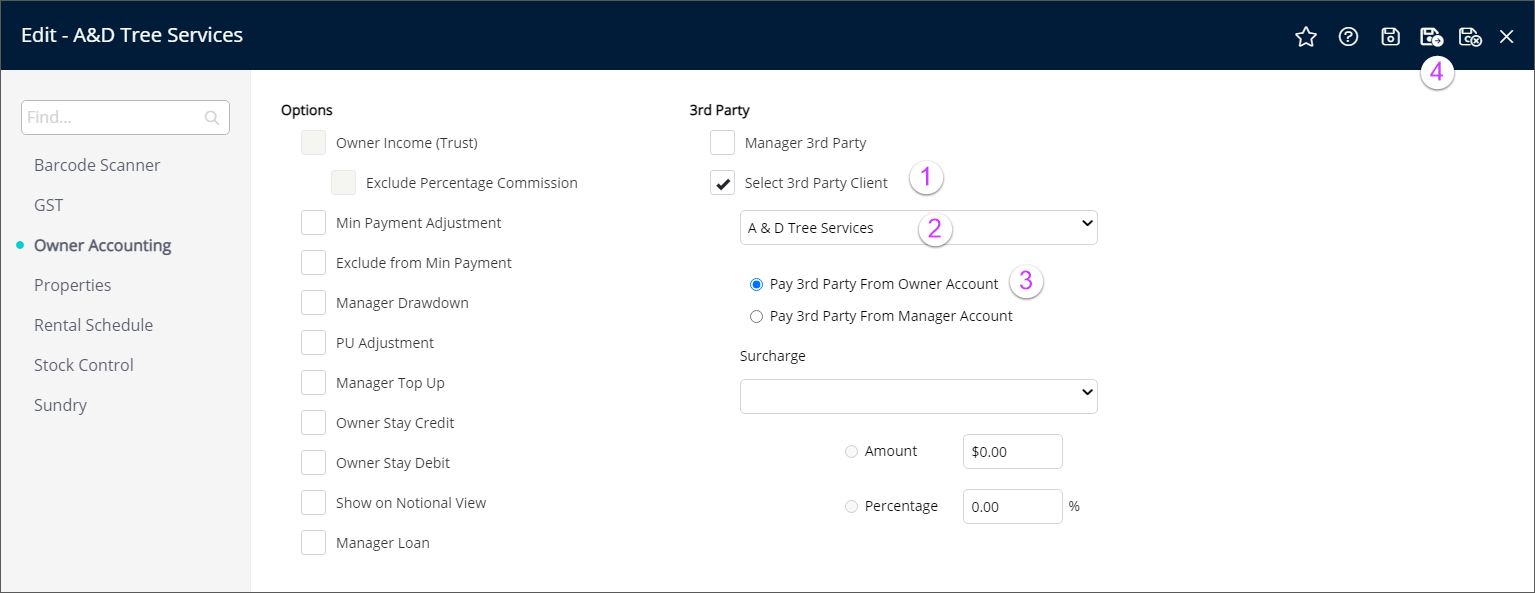
Task: Enable the Manager Loan checkbox
Action: (x=314, y=543)
